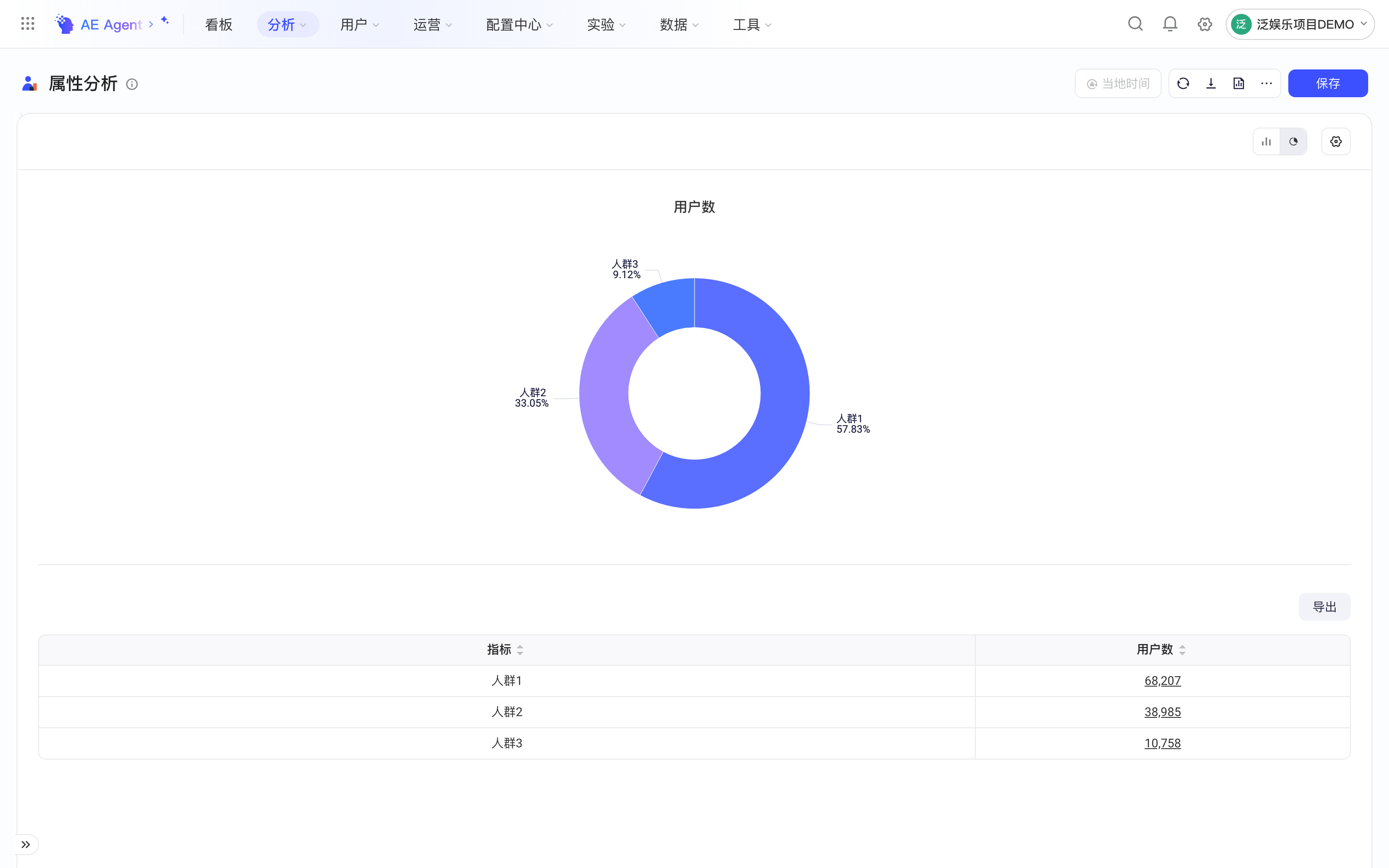This screenshot has width=1389, height=868.
Task: Open the 10,758 user count link
Action: point(1162,743)
